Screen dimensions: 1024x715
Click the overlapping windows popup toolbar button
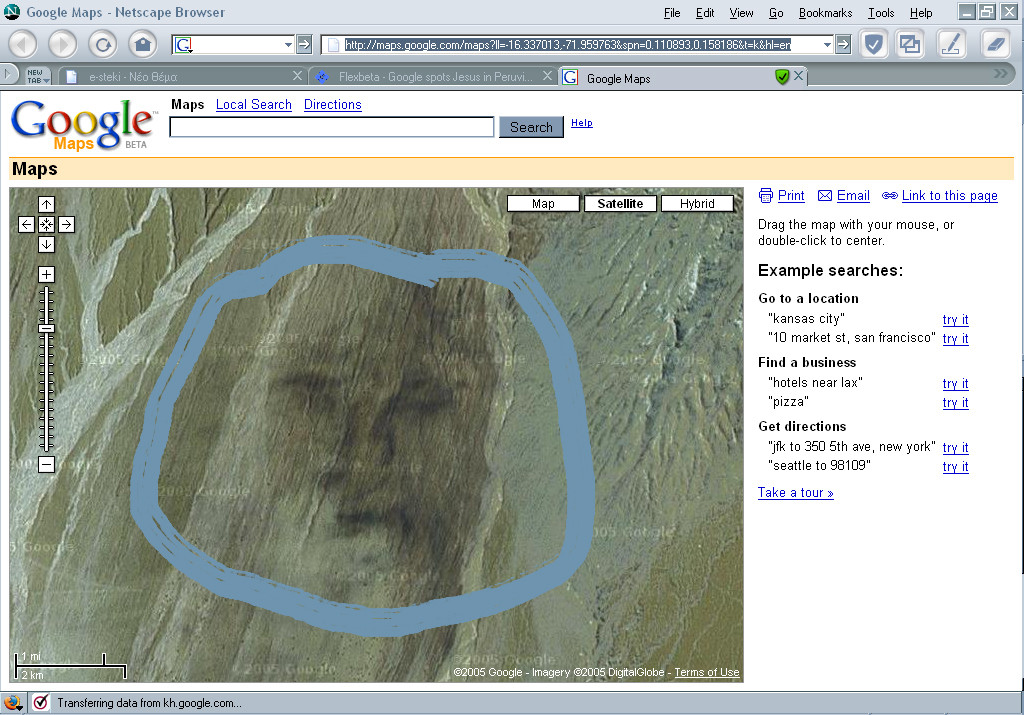(910, 44)
